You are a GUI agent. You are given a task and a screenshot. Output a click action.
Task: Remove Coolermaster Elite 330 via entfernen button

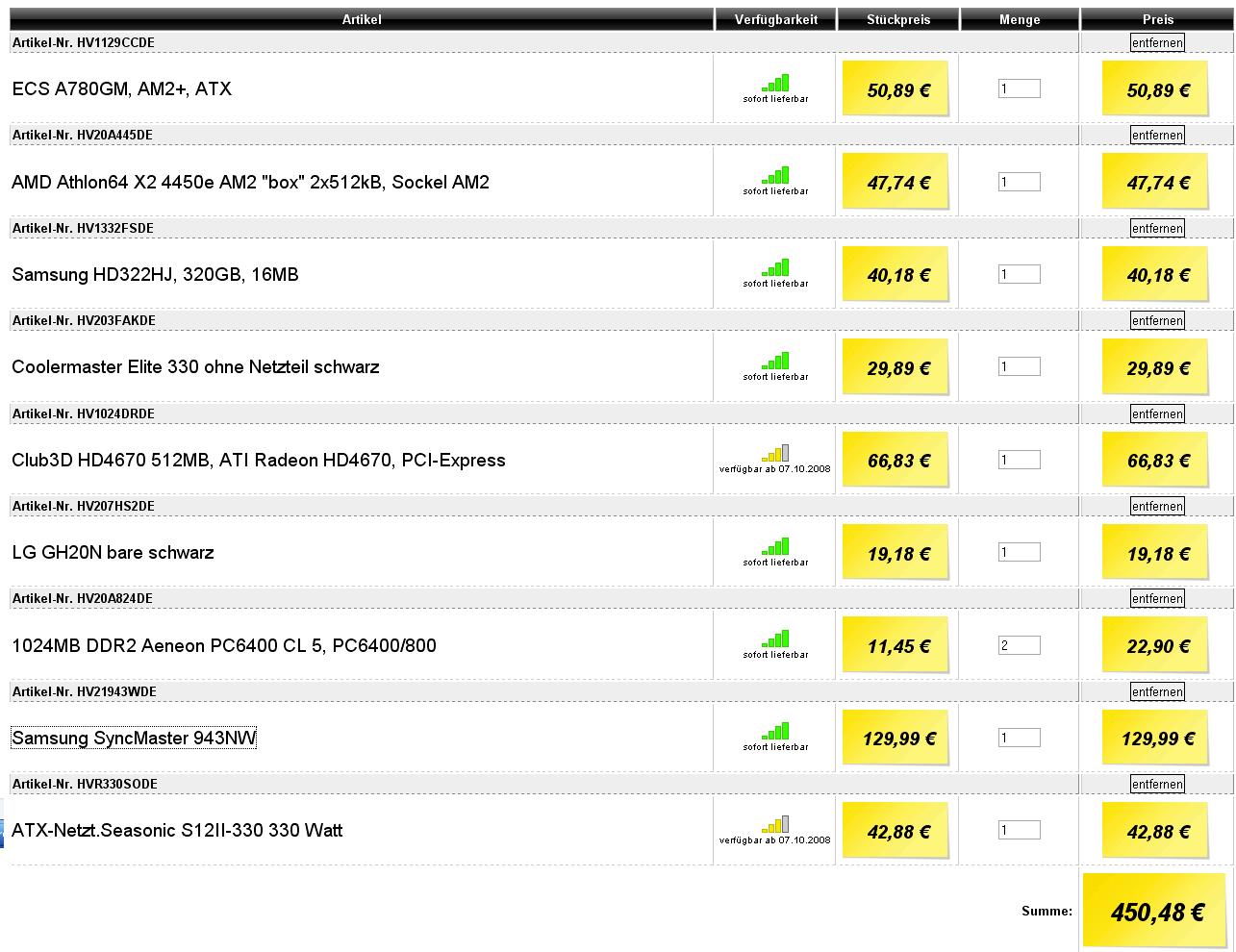click(1157, 320)
